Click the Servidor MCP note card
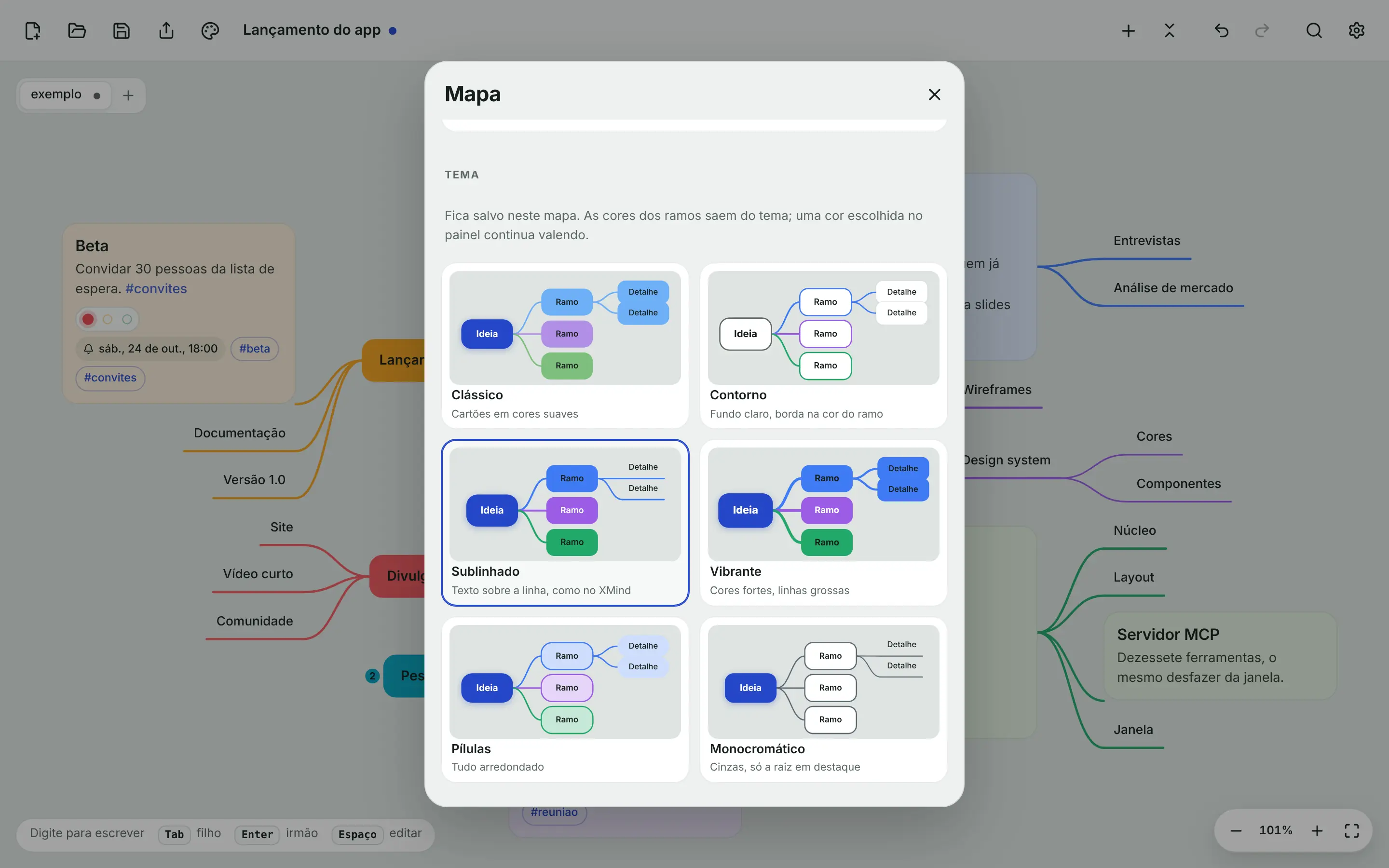This screenshot has height=868, width=1389. coord(1220,656)
